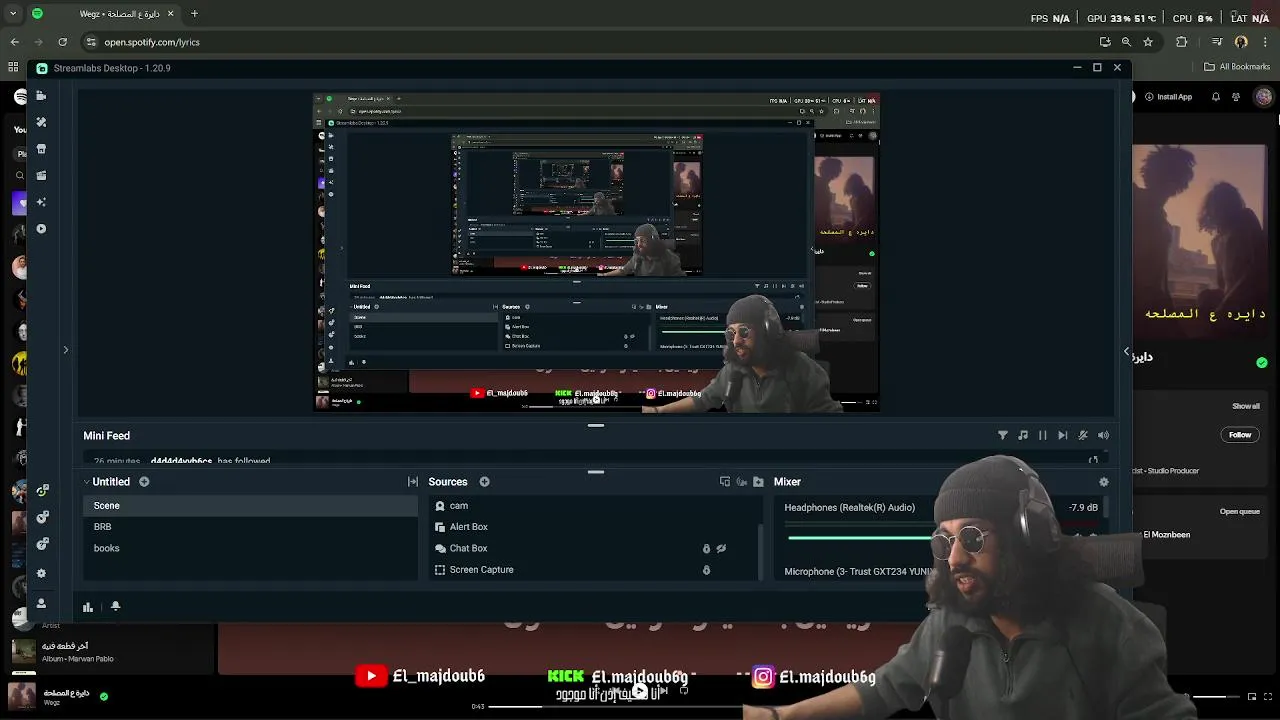Open the Editor camera icon in Streamlabs sidebar
The height and width of the screenshot is (720, 1280).
[41, 95]
